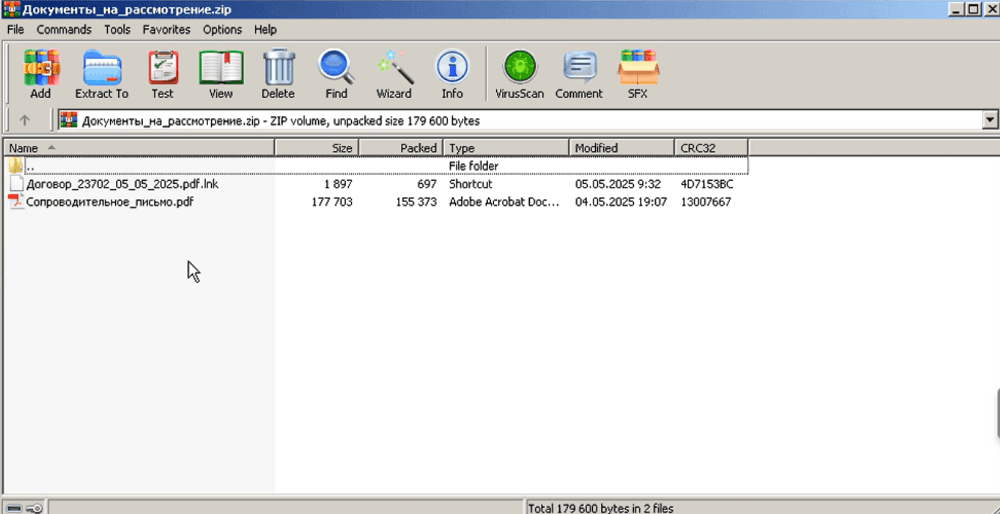Click the SFX toolbar icon
The image size is (1000, 514).
click(637, 74)
